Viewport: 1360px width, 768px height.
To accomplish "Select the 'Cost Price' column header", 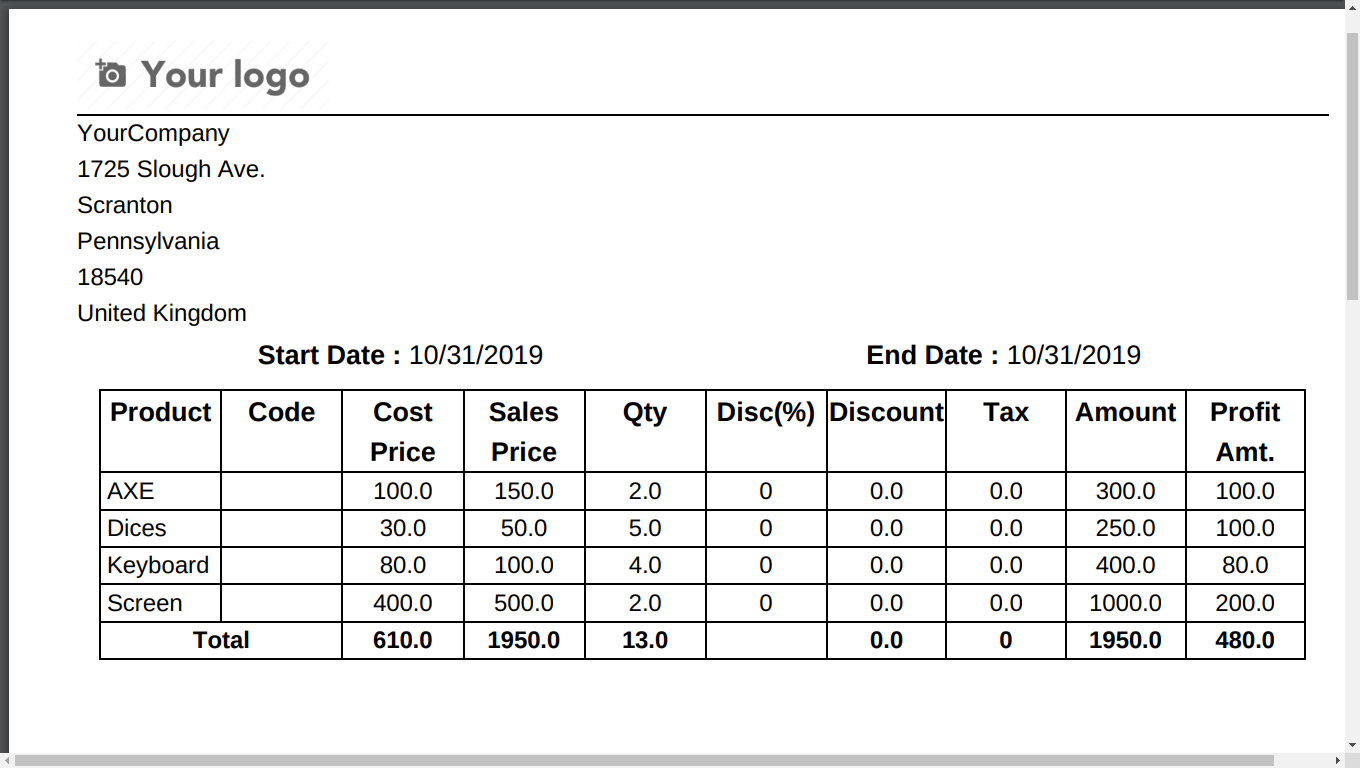I will click(403, 431).
